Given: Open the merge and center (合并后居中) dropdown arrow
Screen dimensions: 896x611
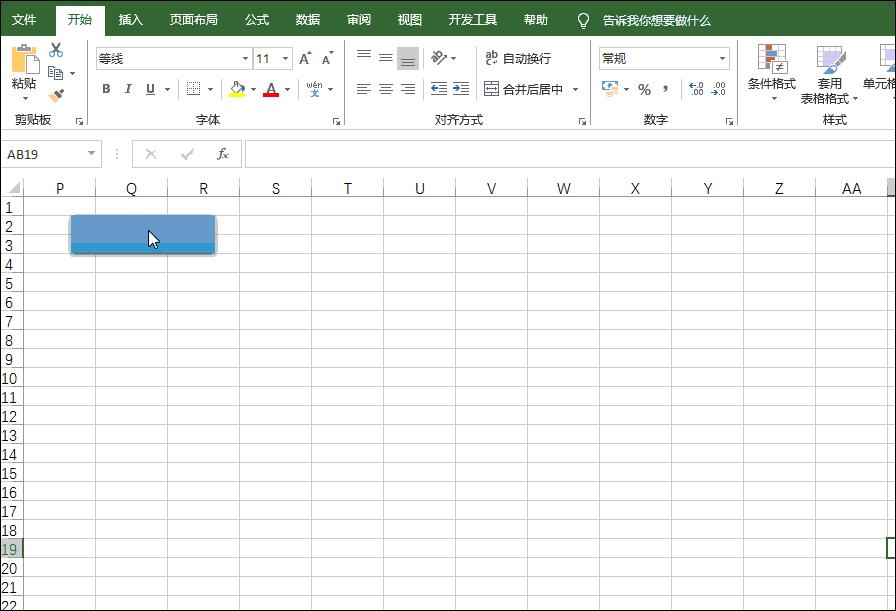Looking at the screenshot, I should (577, 89).
